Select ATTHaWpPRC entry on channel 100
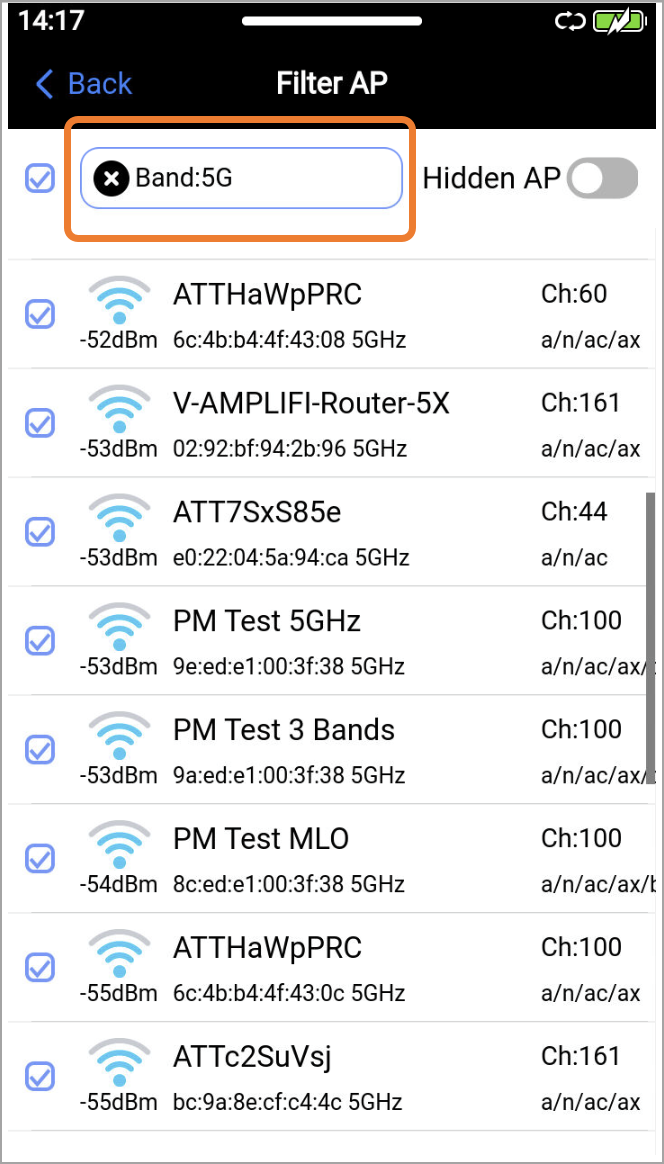Screen dimensions: 664x1164 (332, 967)
